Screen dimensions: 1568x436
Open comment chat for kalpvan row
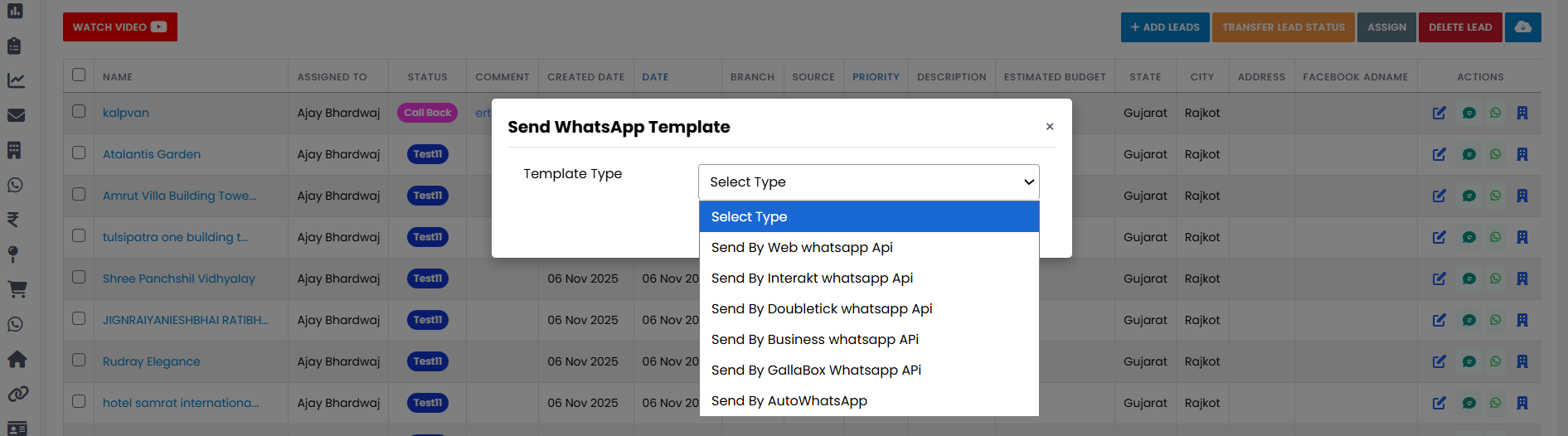tap(1469, 113)
